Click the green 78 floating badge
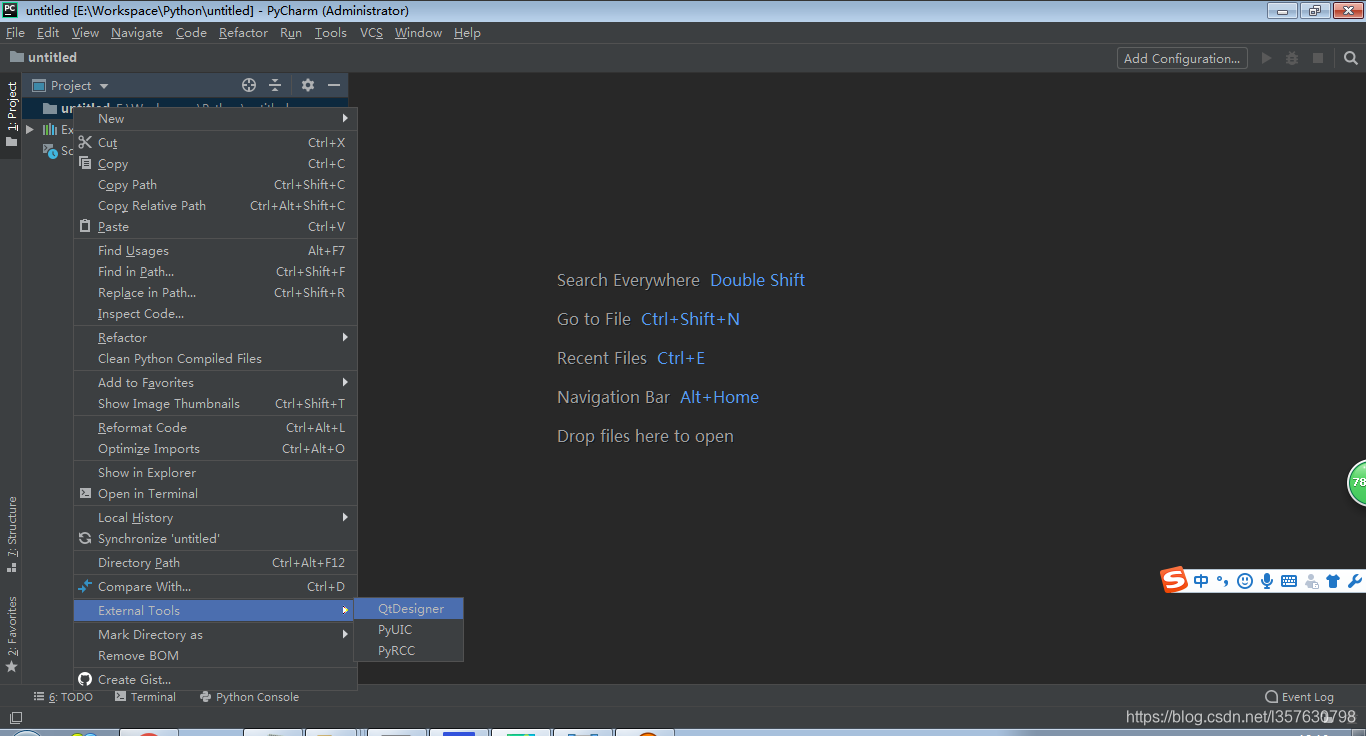Image resolution: width=1366 pixels, height=736 pixels. coord(1357,482)
